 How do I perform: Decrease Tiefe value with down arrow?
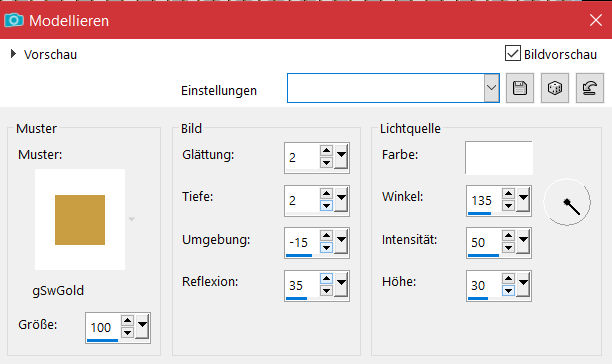pos(326,206)
